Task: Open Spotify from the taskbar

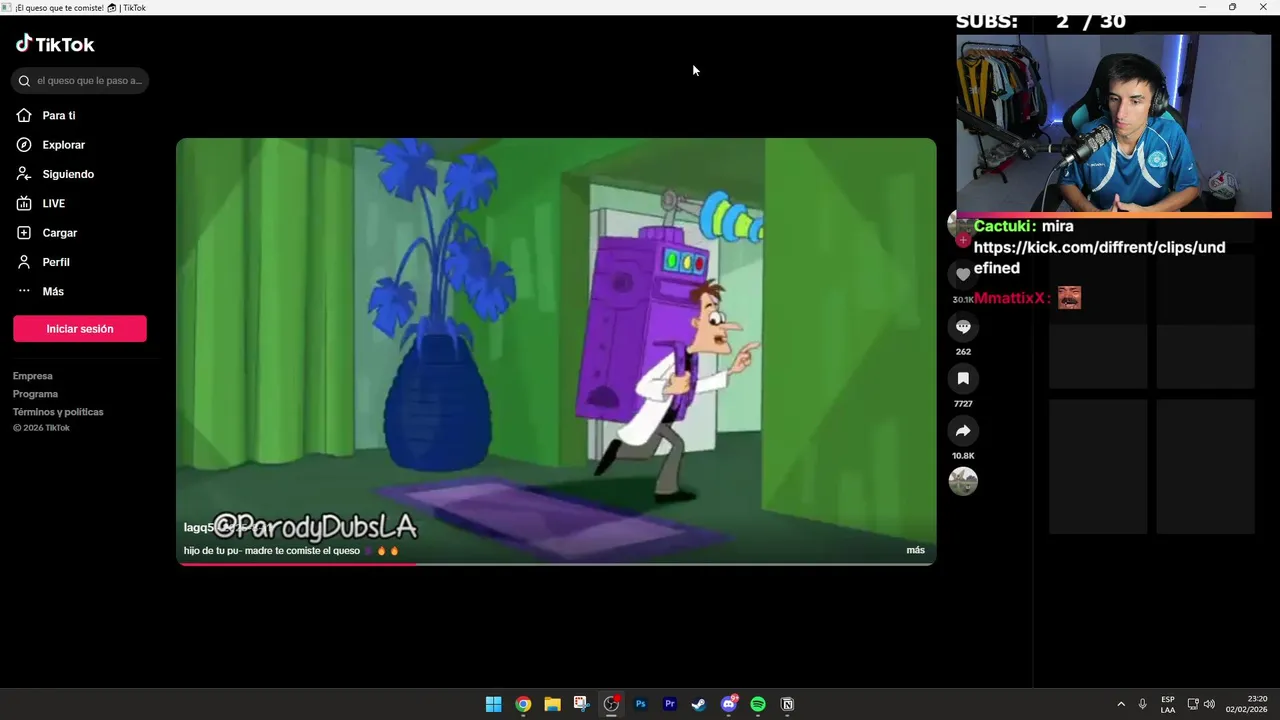Action: pyautogui.click(x=758, y=704)
